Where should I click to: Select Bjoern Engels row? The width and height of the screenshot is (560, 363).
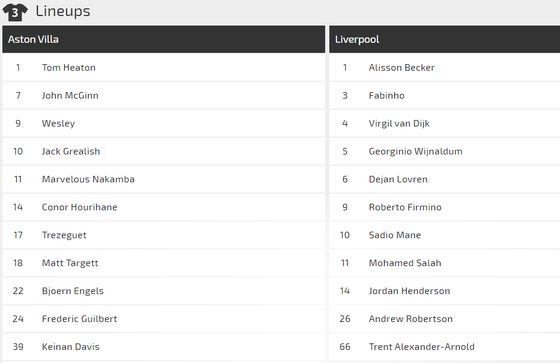click(x=164, y=291)
